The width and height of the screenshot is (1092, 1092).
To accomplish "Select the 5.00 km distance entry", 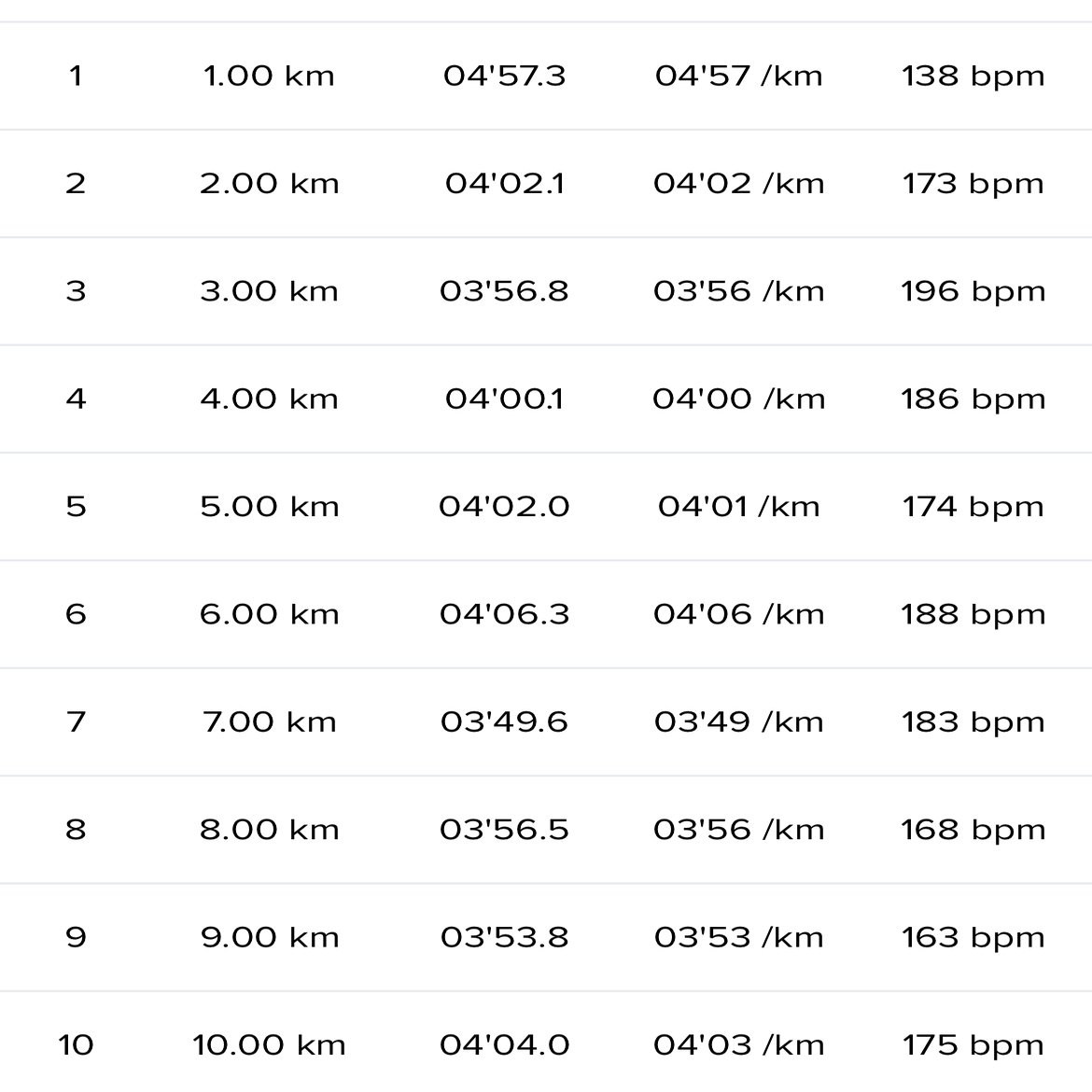I will point(269,506).
